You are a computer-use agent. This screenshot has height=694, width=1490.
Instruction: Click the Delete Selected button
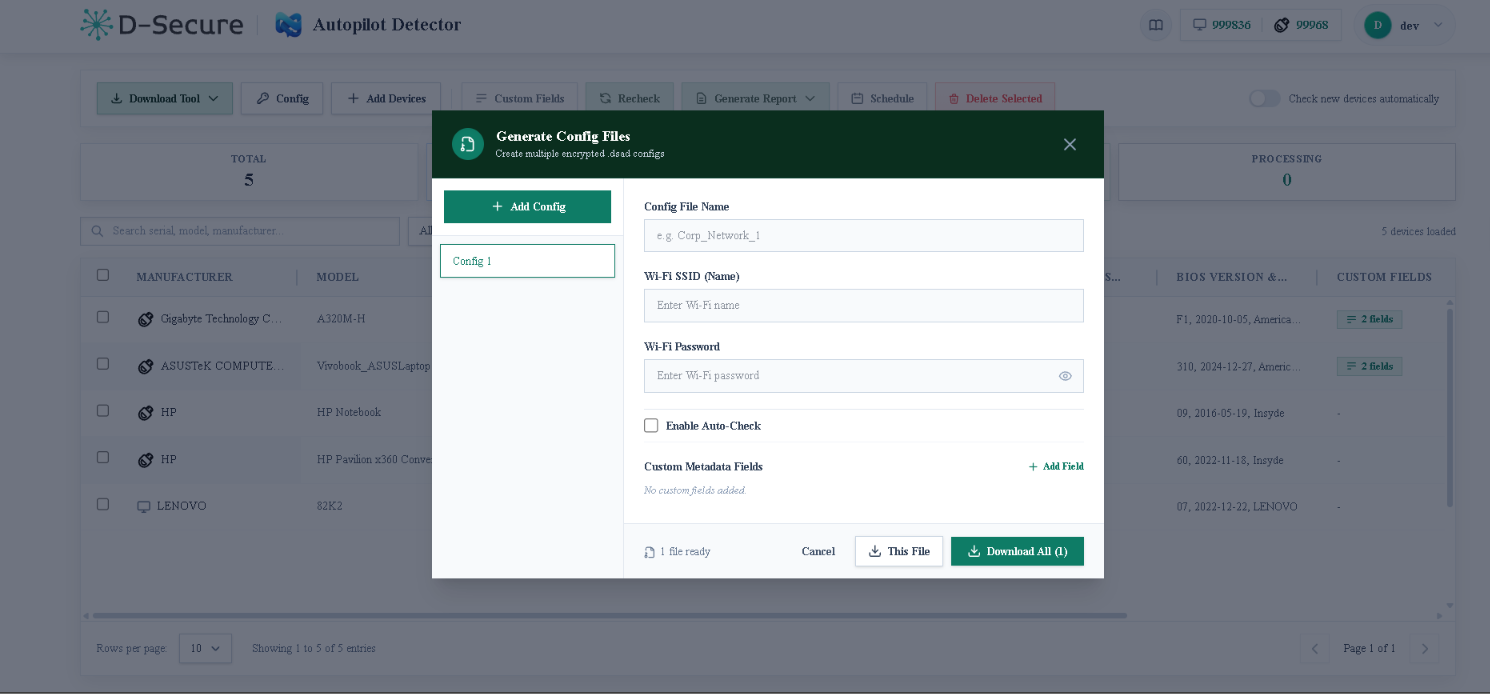pos(995,98)
